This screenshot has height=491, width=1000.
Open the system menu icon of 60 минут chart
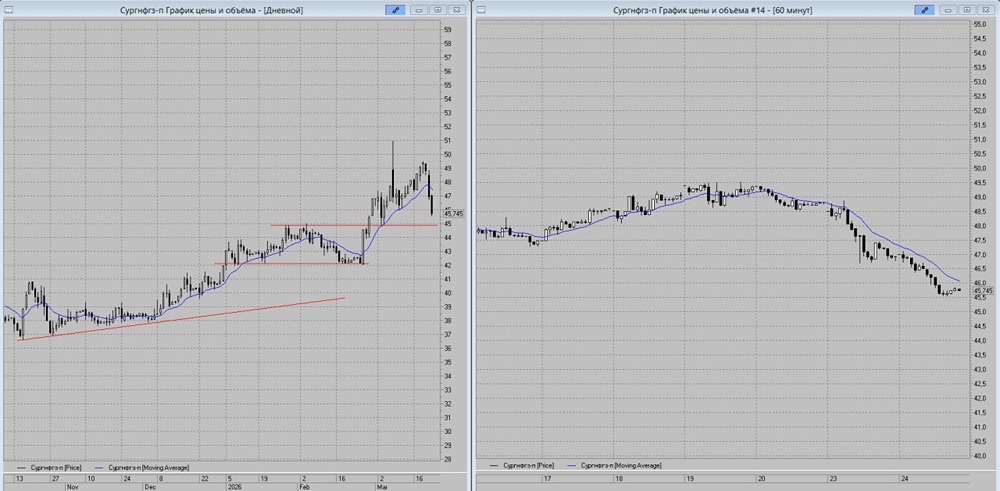482,10
